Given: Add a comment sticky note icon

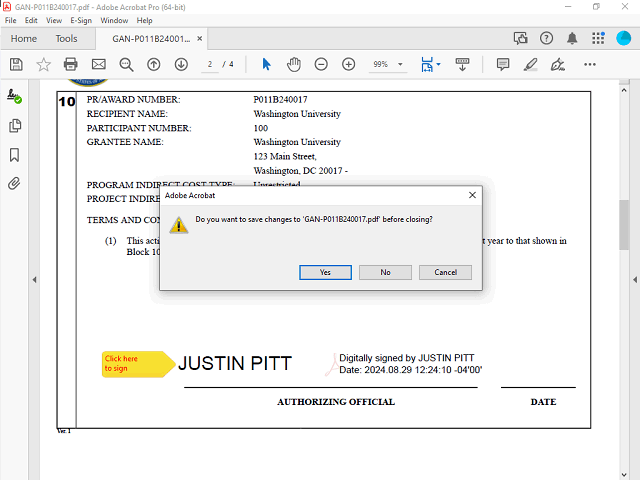Looking at the screenshot, I should point(503,64).
